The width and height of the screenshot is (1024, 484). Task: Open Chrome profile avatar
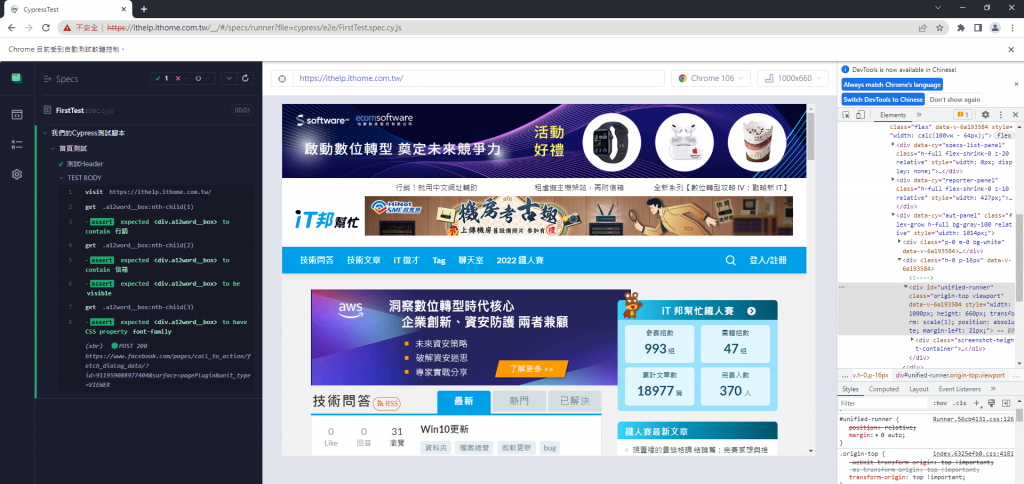[x=995, y=27]
